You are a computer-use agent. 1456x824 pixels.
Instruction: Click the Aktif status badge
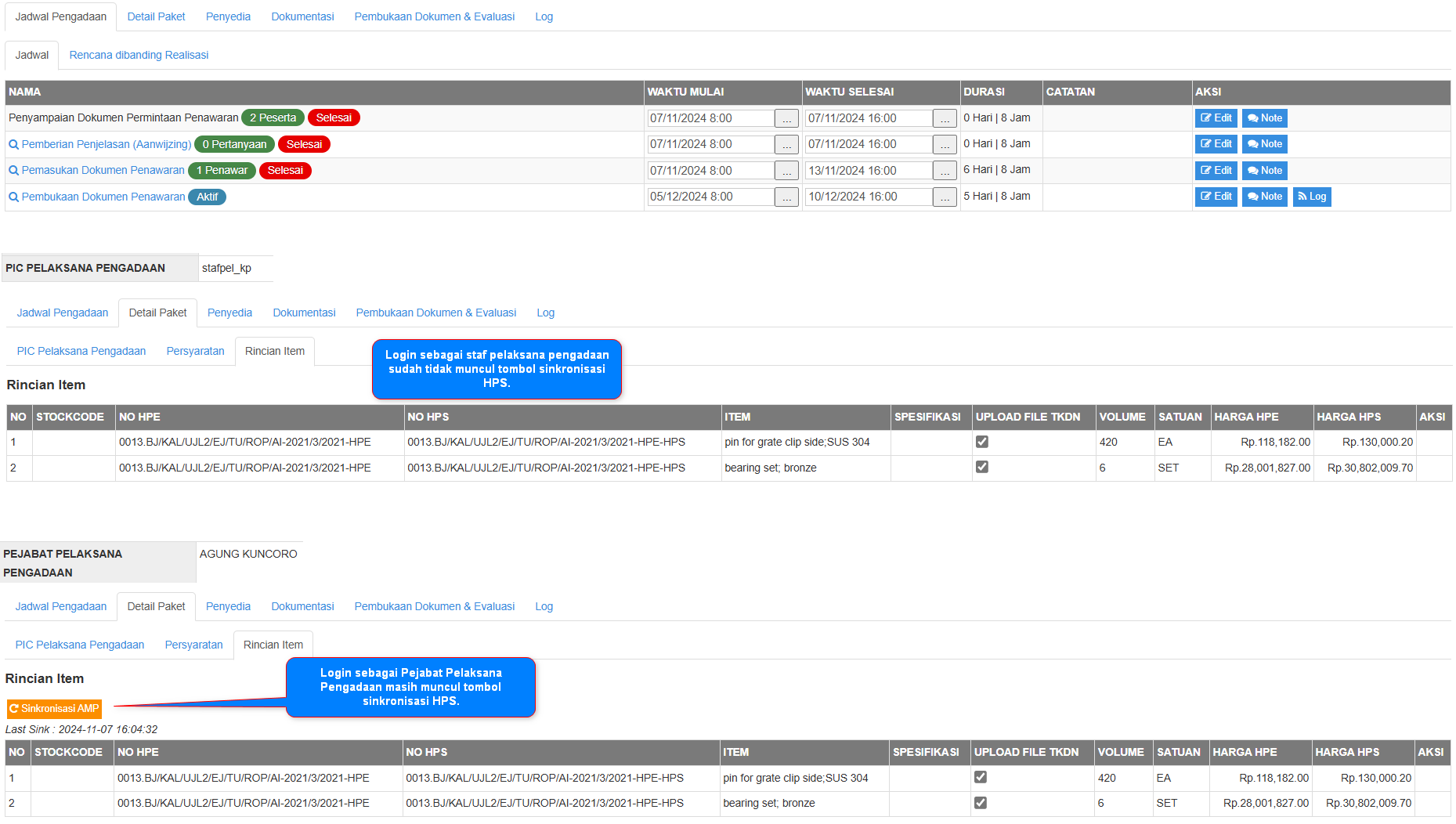207,197
